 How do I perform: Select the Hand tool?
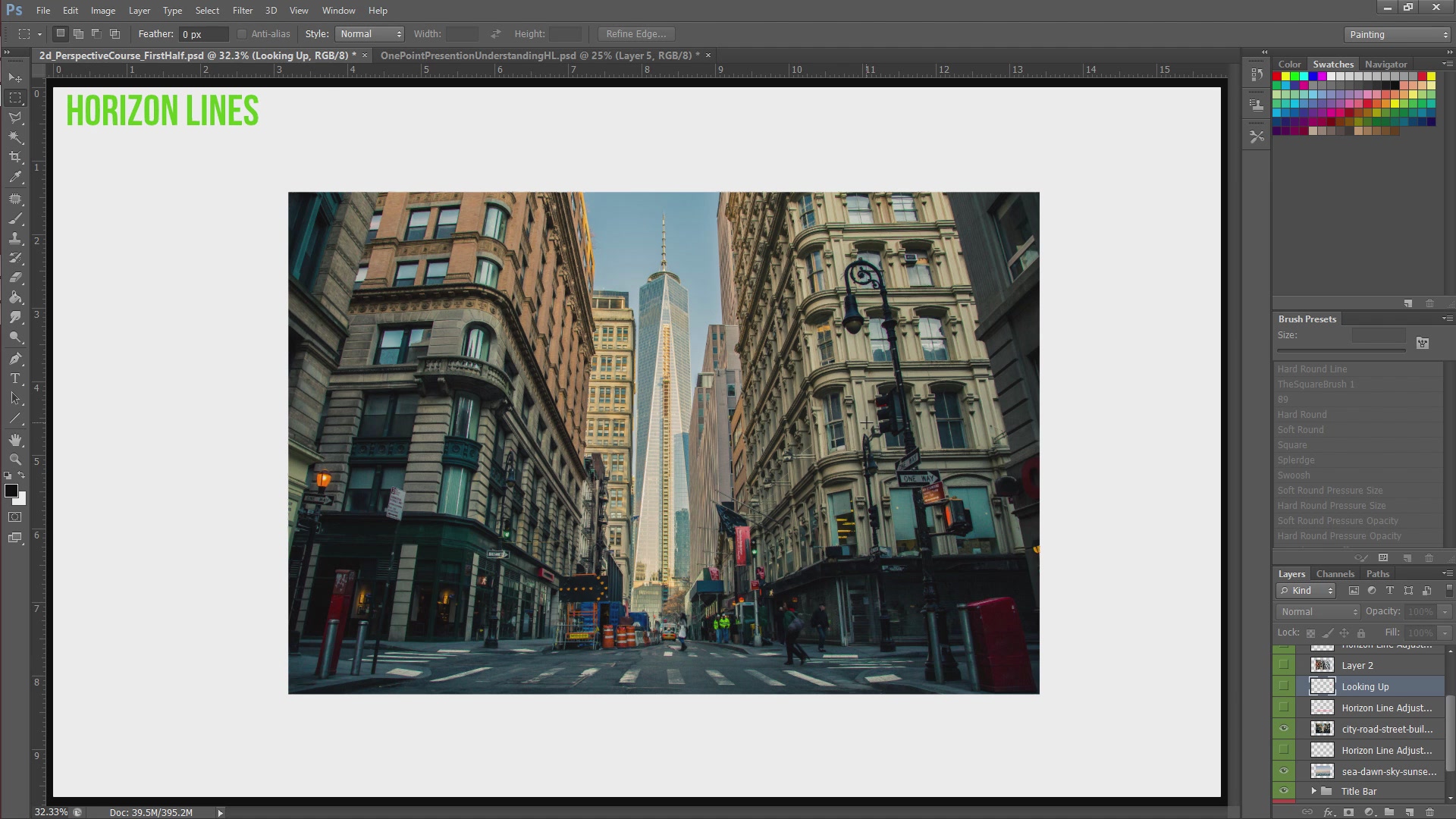coord(15,440)
